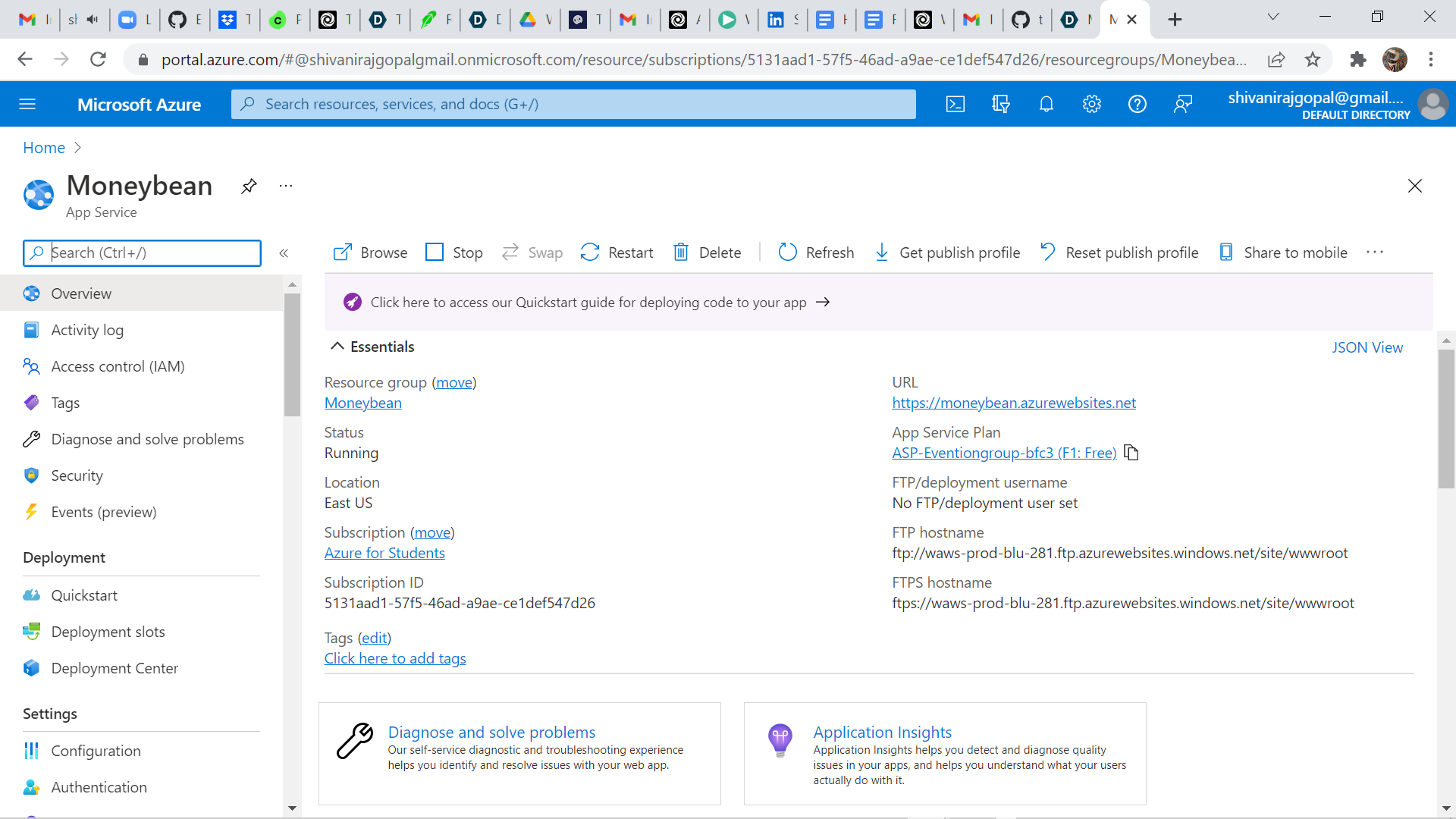Click the main page vertical scrollbar
Screen dimensions: 1456x819
tap(1446, 419)
